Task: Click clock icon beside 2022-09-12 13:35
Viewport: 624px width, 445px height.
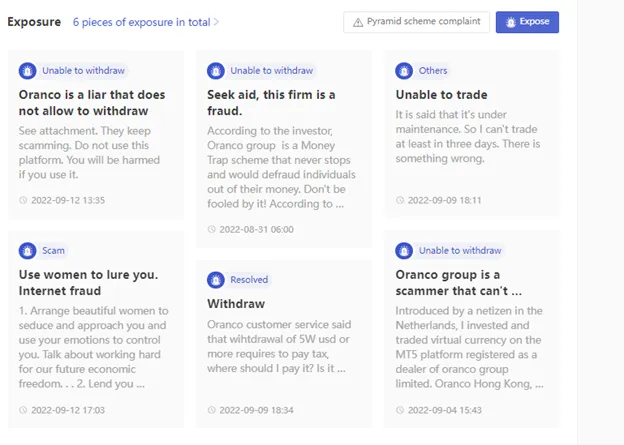Action: click(x=23, y=200)
